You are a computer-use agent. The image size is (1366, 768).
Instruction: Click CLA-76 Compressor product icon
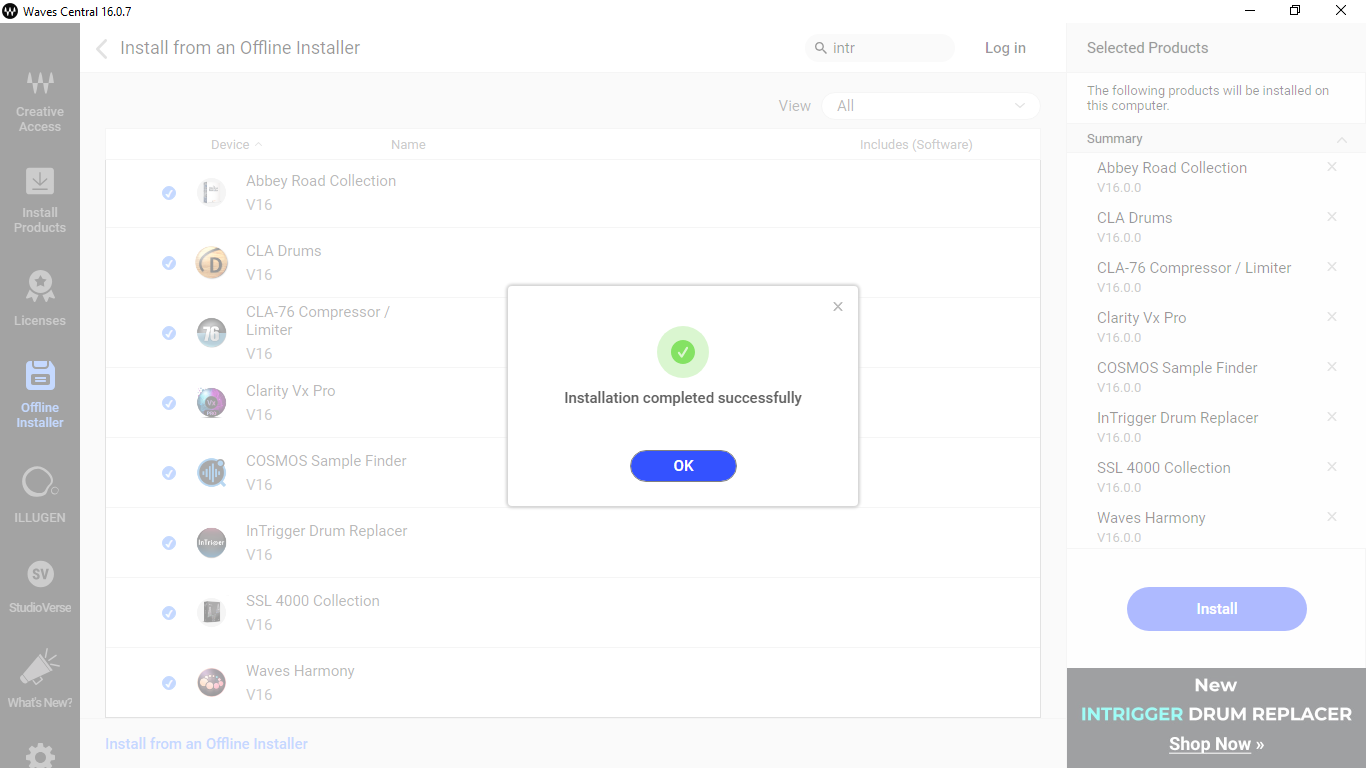click(211, 333)
